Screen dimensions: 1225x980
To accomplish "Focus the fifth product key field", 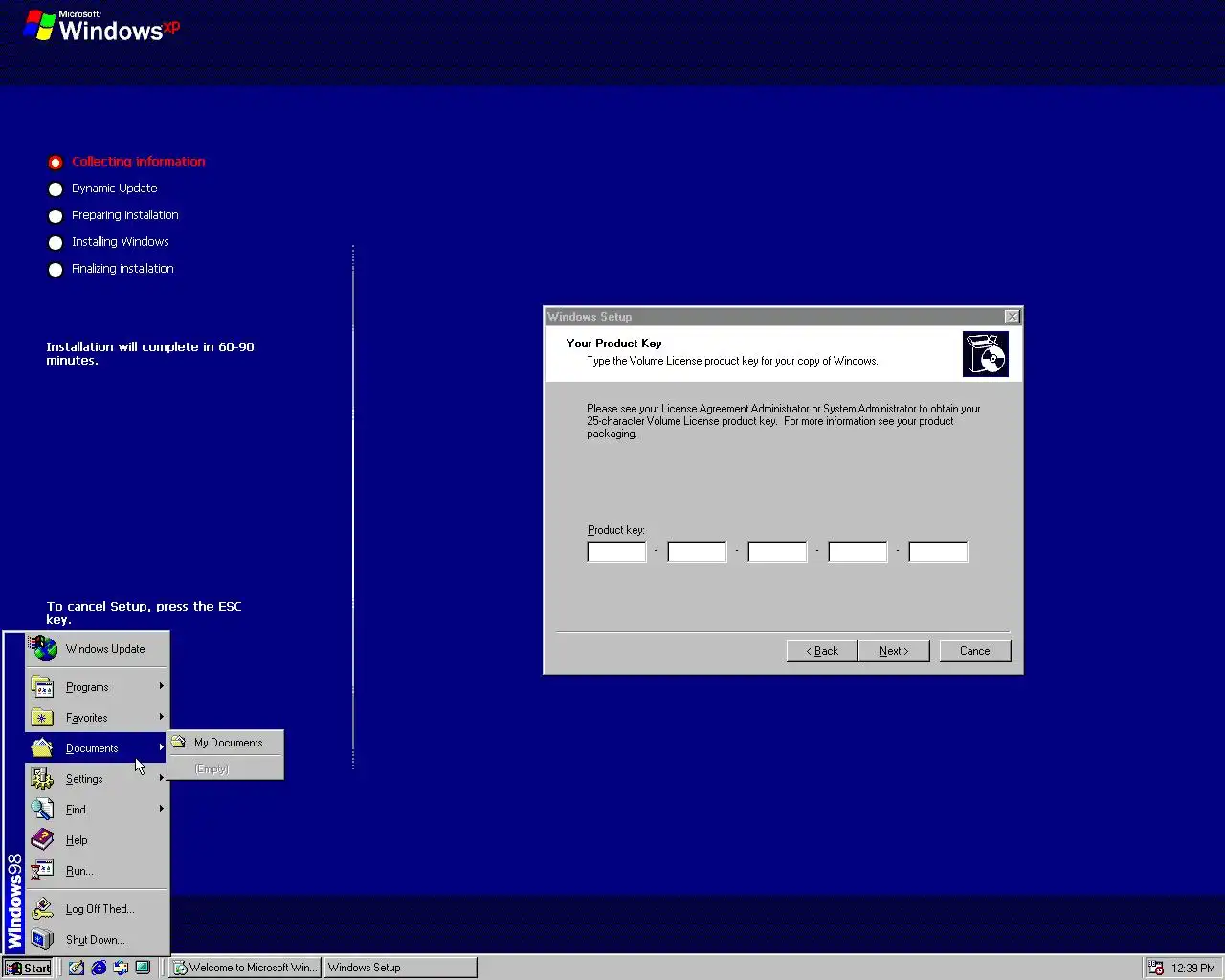I will tap(938, 551).
